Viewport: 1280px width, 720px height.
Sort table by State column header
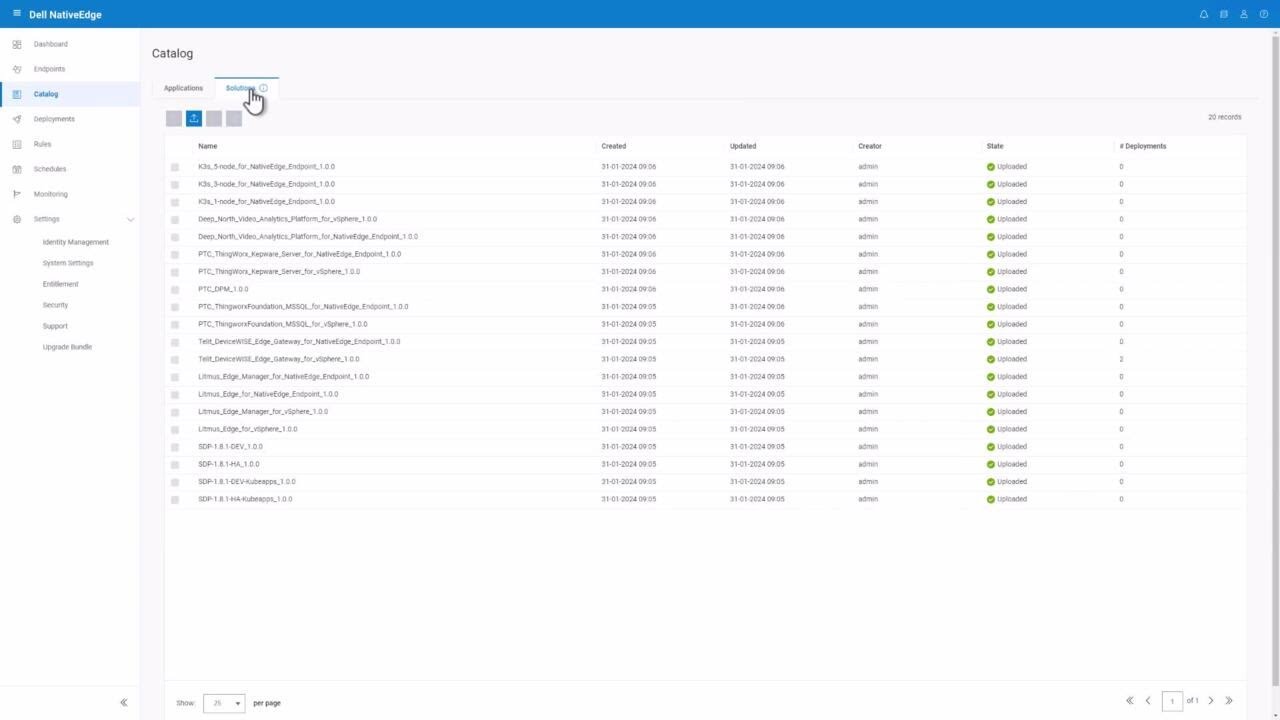point(995,146)
